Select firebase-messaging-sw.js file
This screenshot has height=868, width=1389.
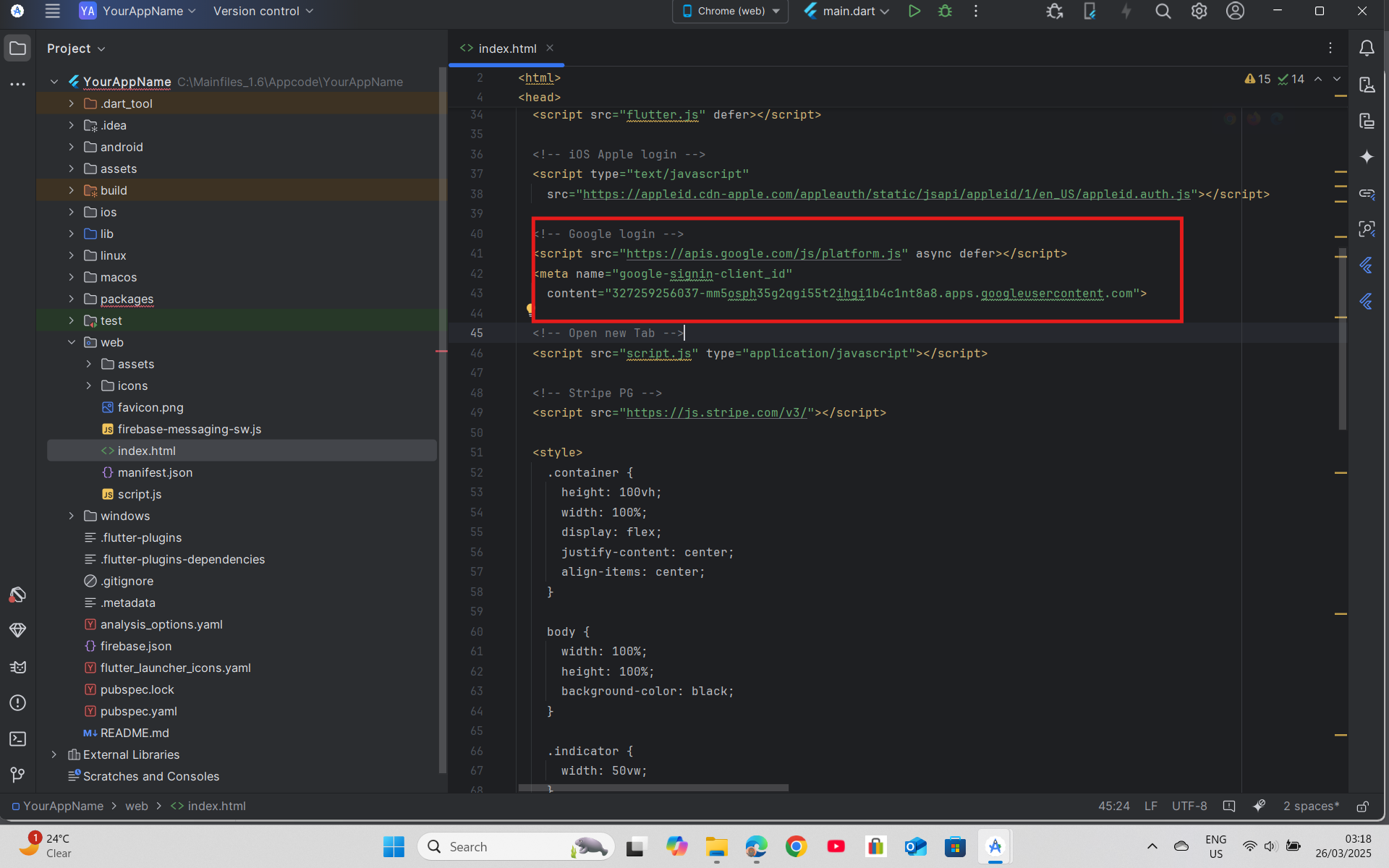point(189,429)
